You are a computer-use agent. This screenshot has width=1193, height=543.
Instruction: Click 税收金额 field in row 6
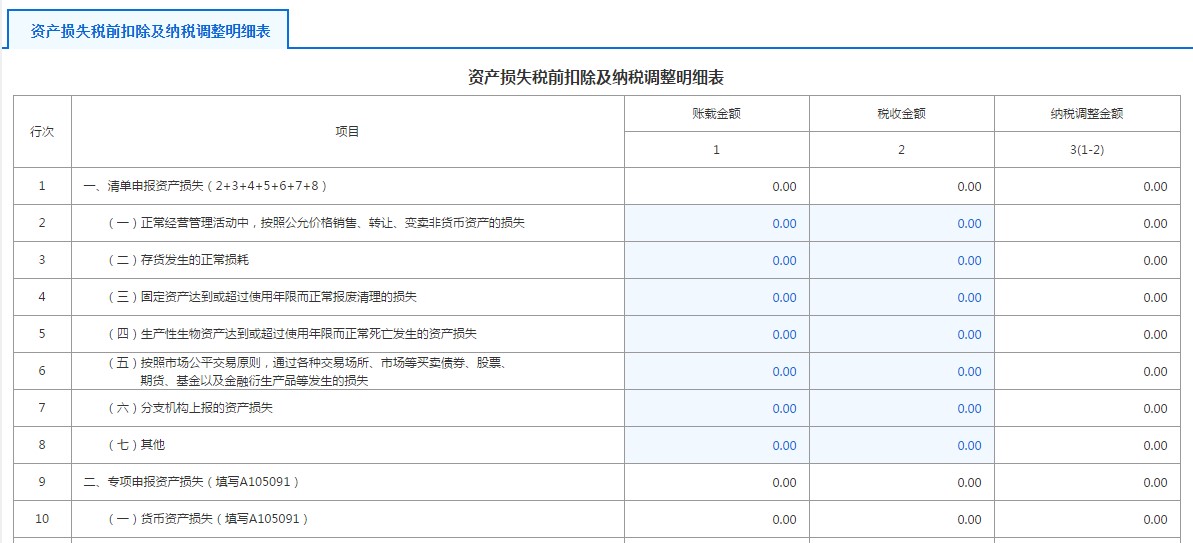coord(902,371)
